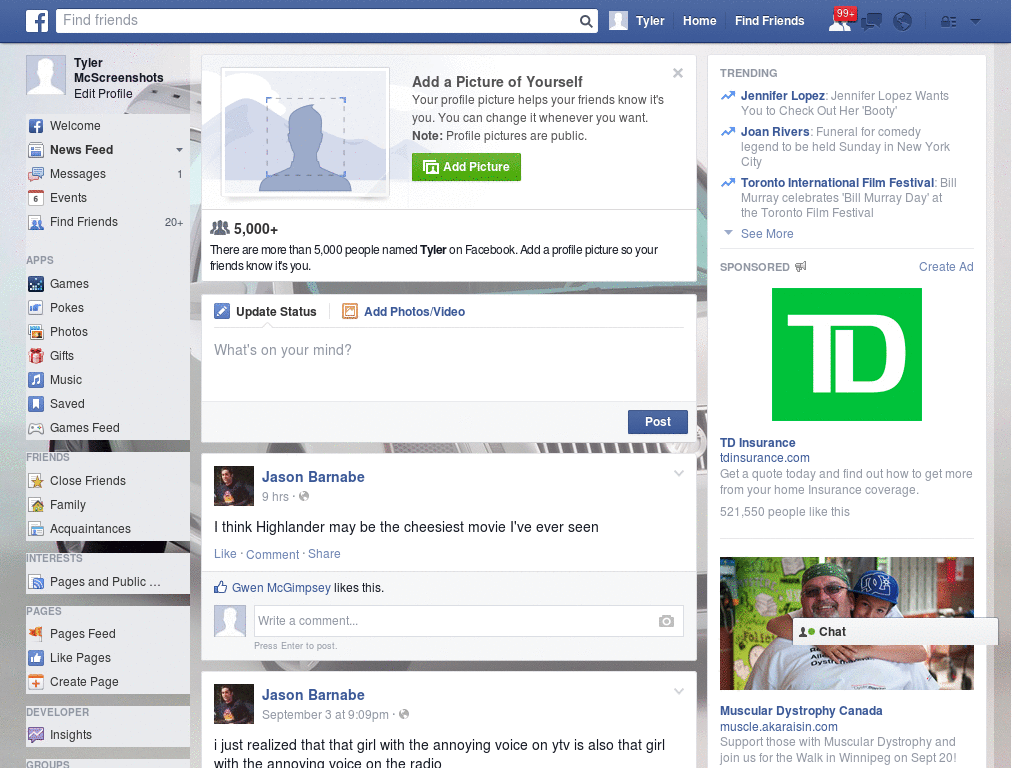
Task: Open the TD Insurance ad image
Action: click(x=846, y=355)
